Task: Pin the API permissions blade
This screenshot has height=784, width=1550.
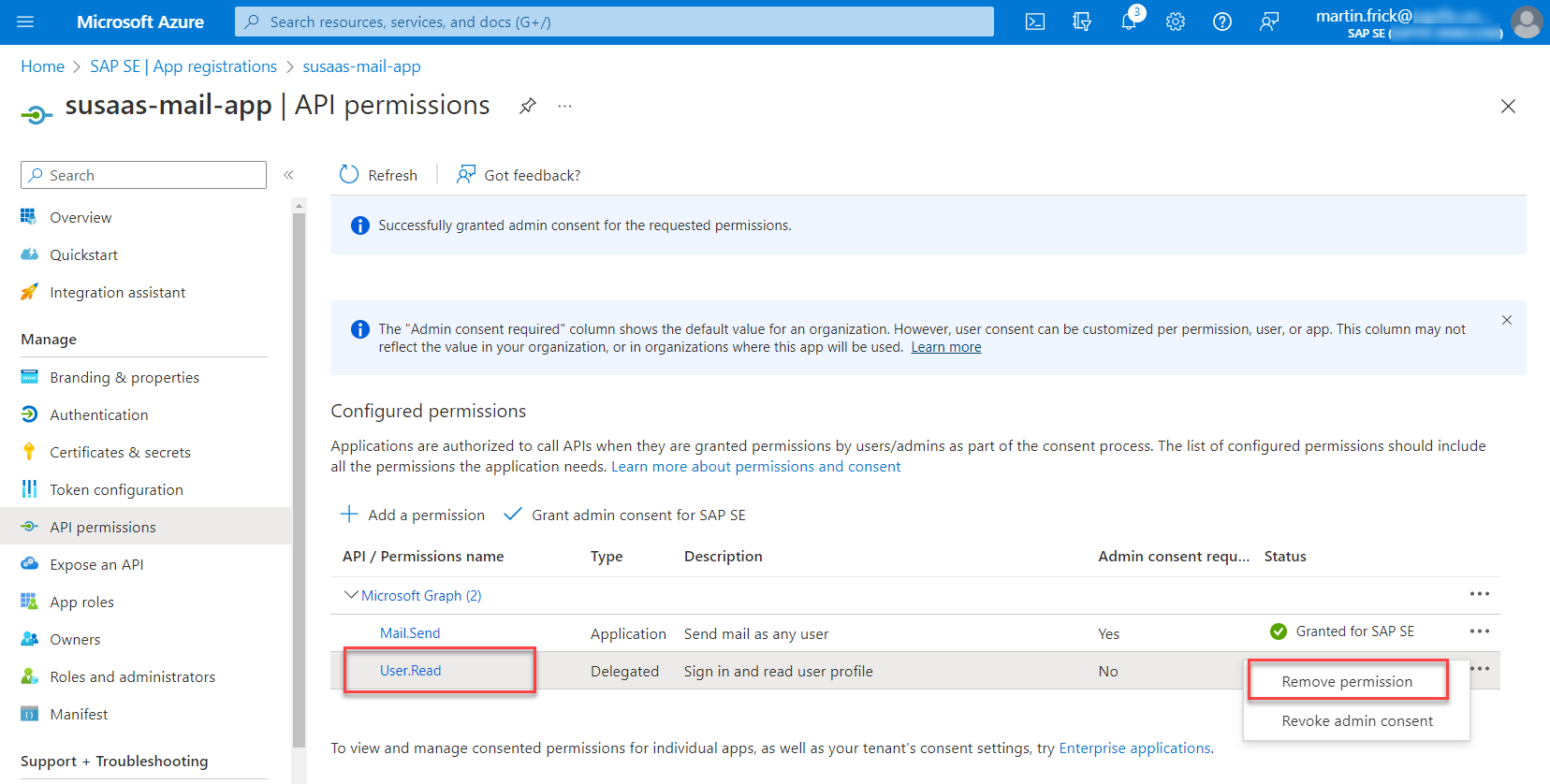Action: coord(528,106)
